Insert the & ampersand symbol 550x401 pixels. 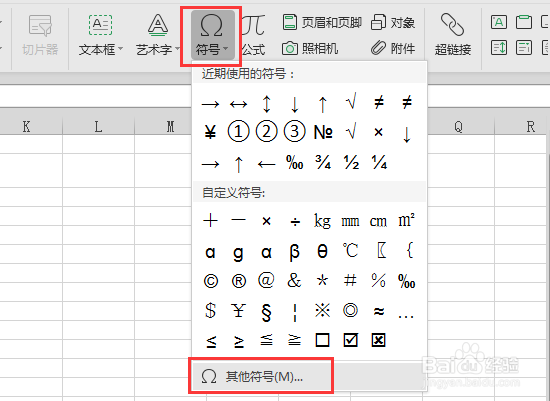pyautogui.click(x=294, y=280)
